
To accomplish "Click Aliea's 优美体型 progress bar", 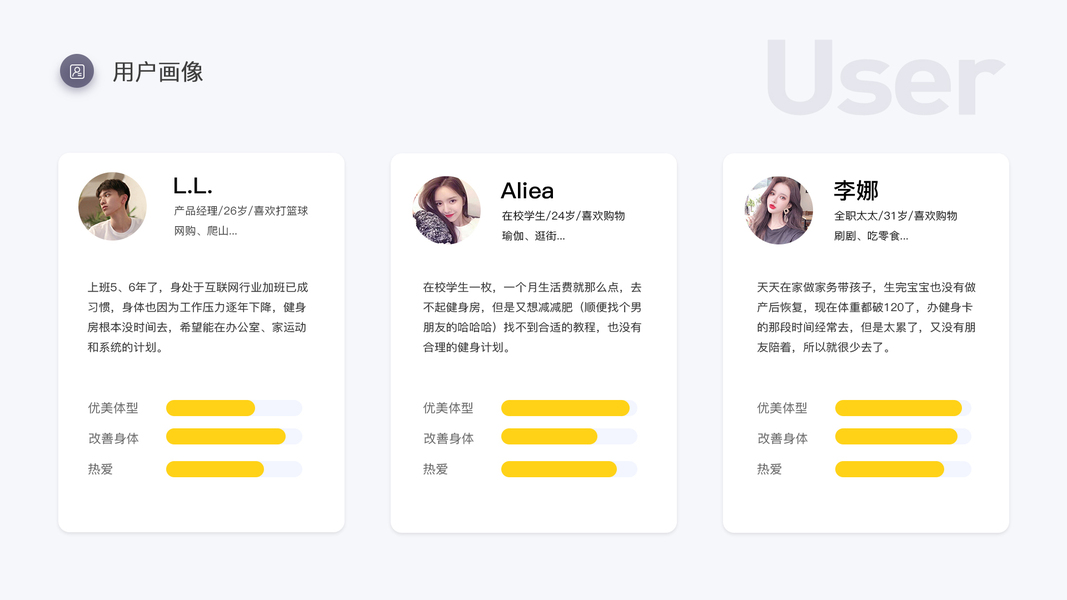I will [x=568, y=408].
